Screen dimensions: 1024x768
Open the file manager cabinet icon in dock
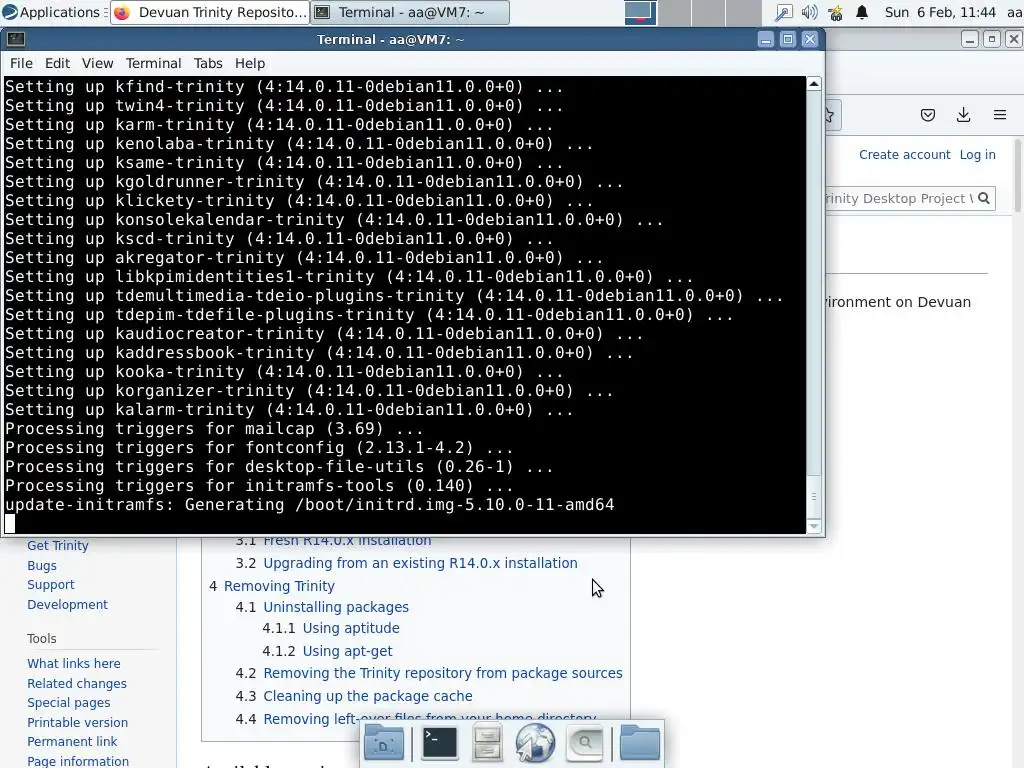[487, 743]
